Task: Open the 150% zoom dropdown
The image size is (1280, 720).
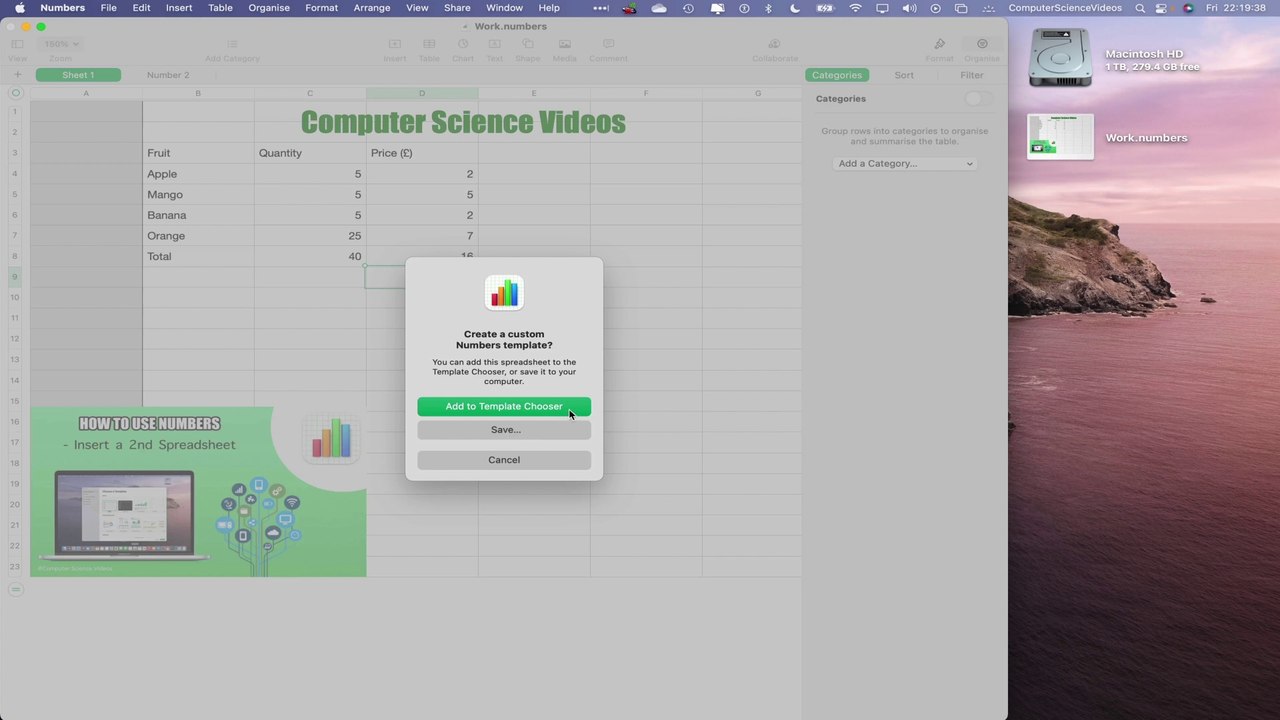Action: pos(61,44)
